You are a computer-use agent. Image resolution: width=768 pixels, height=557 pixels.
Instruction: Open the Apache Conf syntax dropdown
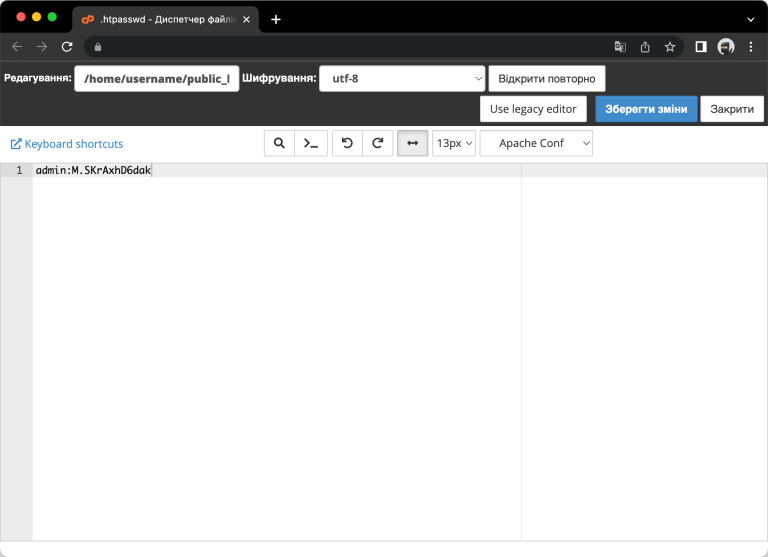pos(536,143)
